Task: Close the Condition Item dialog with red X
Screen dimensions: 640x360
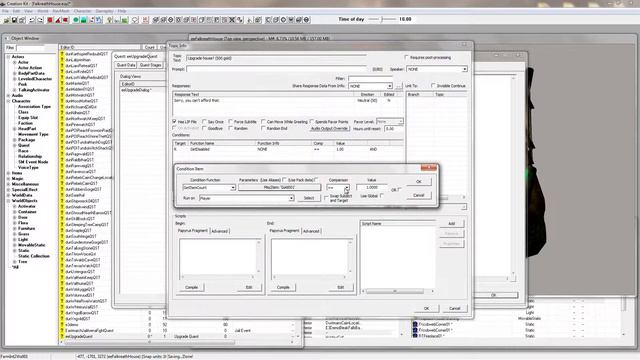Action: 429,168
